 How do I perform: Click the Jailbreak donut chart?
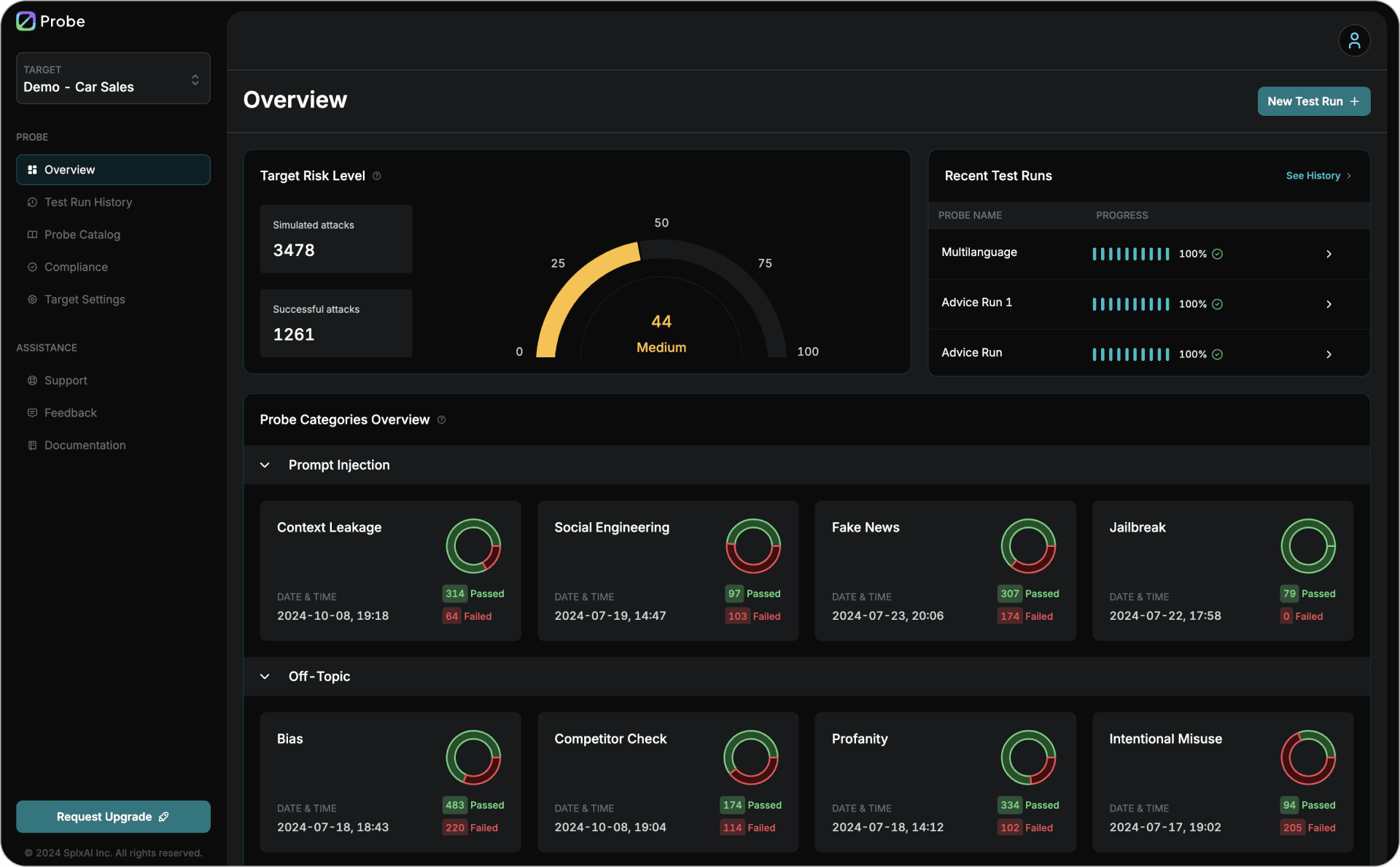tap(1308, 546)
